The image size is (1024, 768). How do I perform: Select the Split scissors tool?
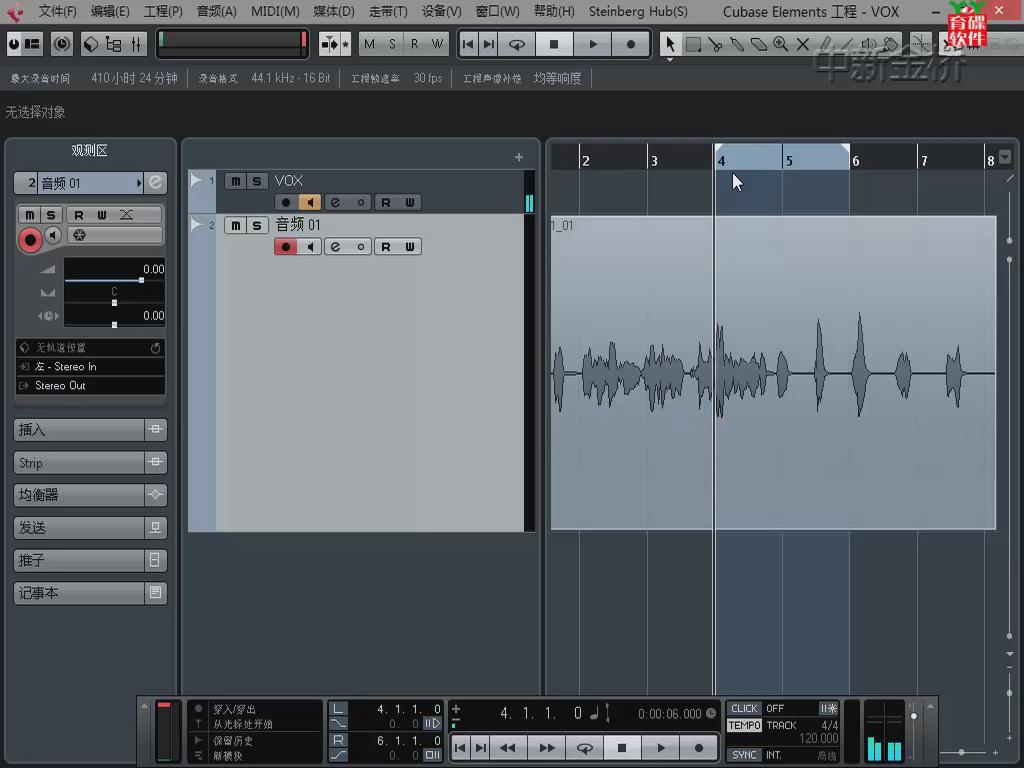click(x=715, y=44)
